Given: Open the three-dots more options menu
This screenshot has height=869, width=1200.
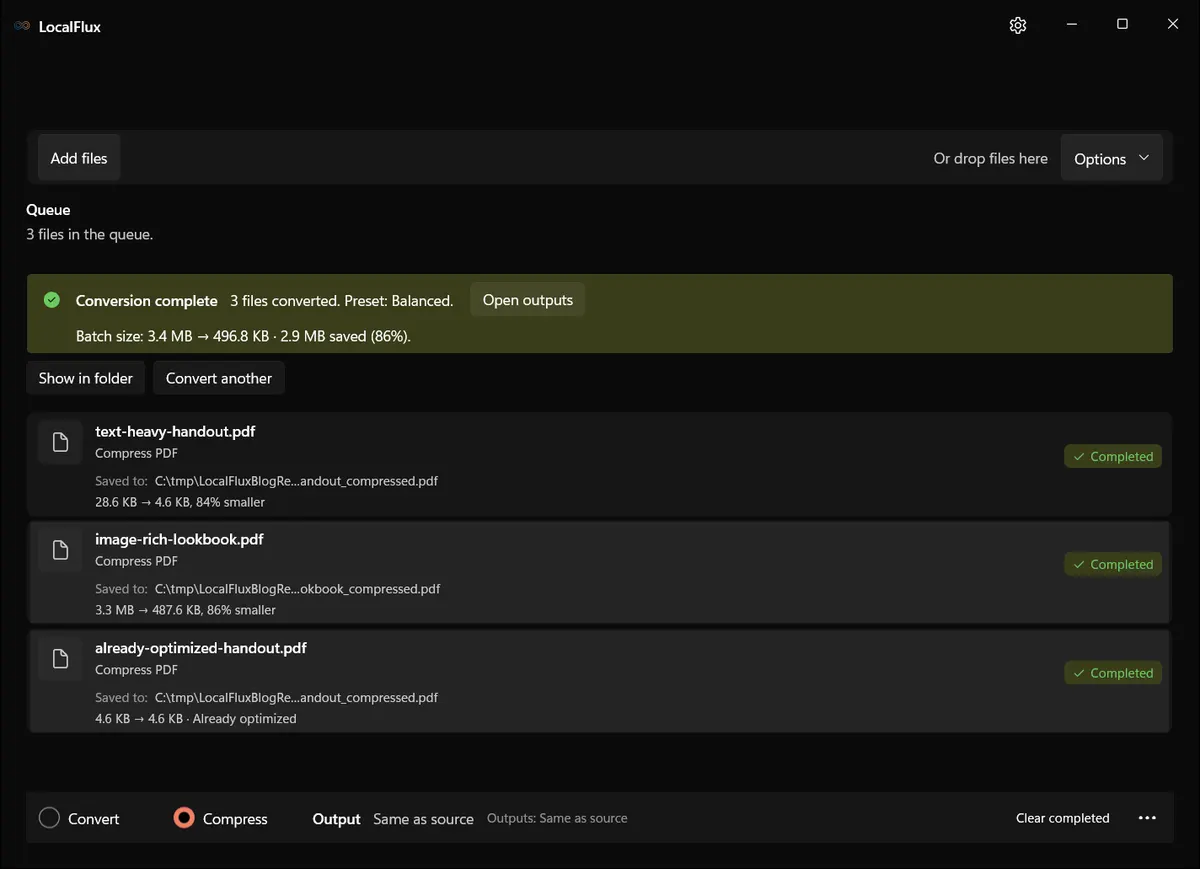Looking at the screenshot, I should 1148,818.
